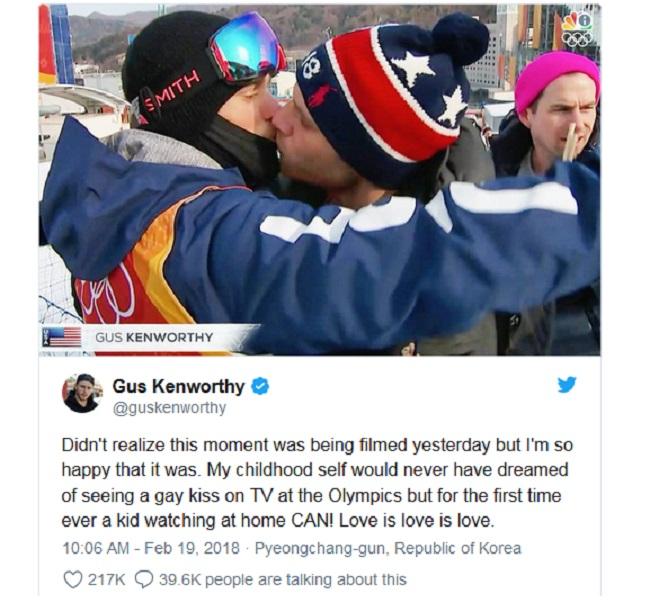Click the blue verified badge
Screen dimensions: 650x603
tap(260, 387)
